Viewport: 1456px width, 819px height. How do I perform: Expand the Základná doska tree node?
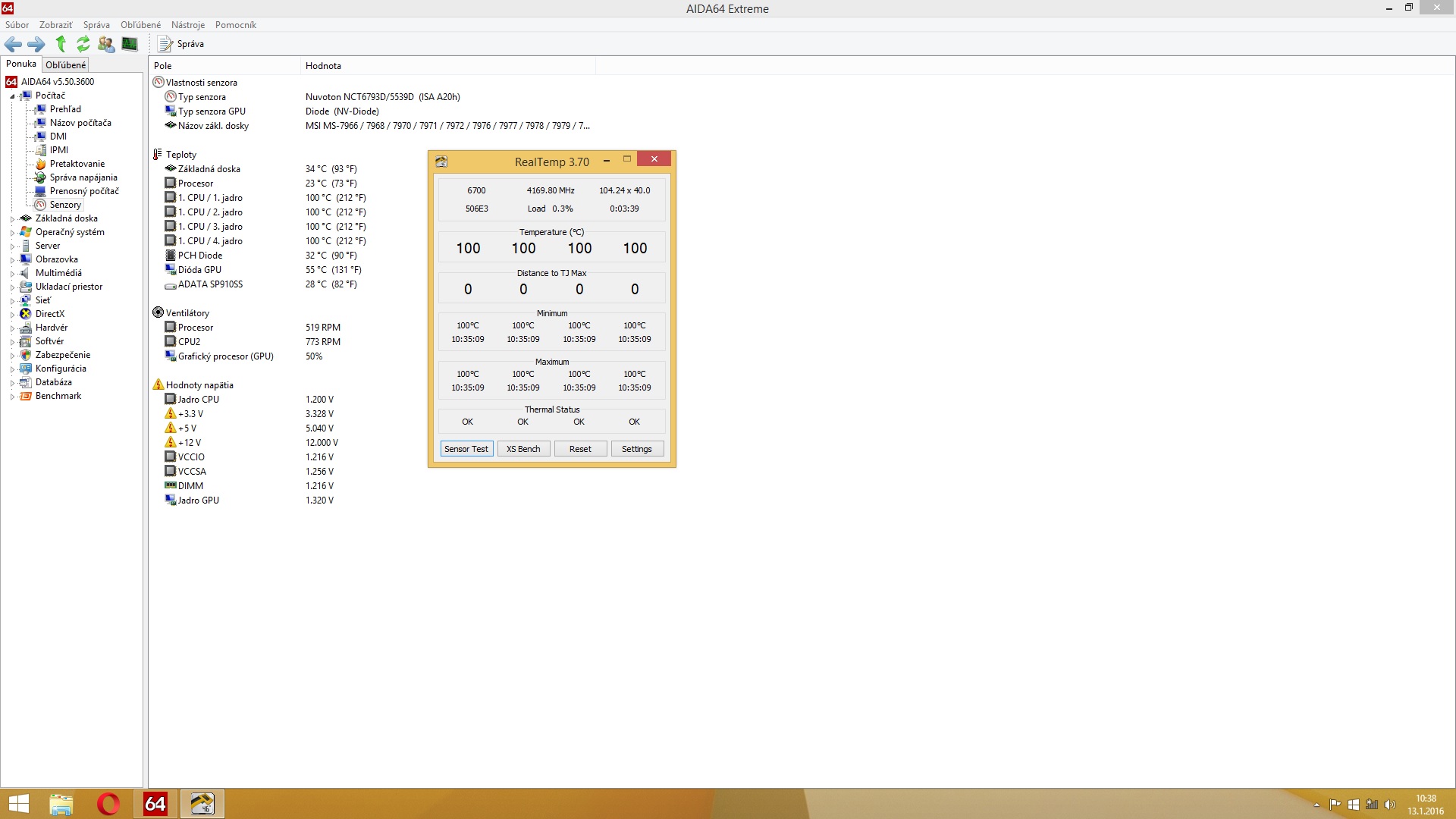tap(12, 219)
